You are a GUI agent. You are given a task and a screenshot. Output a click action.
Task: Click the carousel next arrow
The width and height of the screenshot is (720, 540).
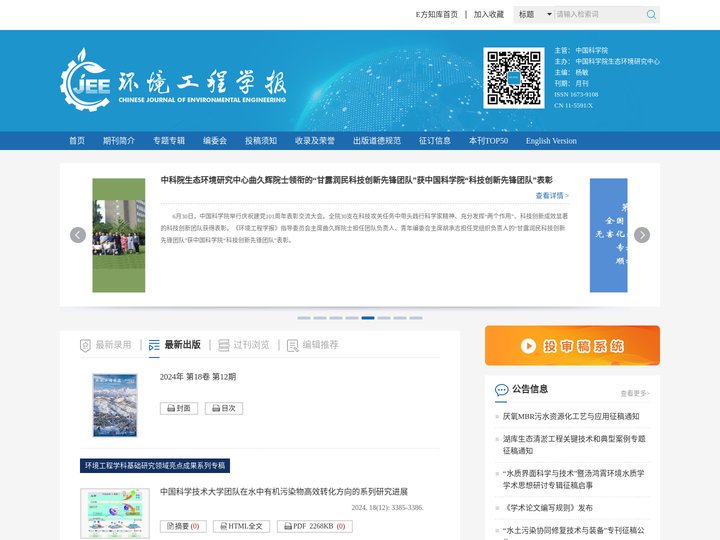(642, 235)
